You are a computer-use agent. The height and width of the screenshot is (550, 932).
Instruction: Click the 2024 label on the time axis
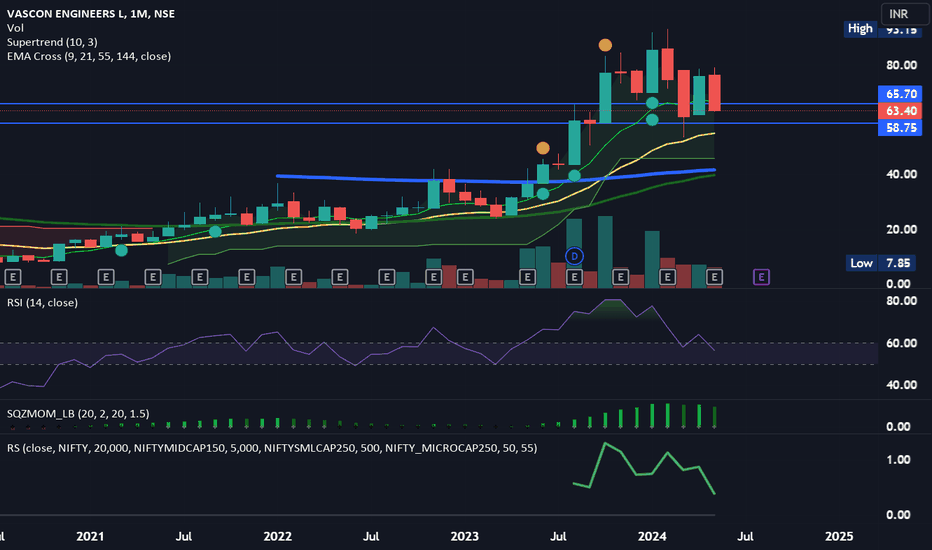click(x=652, y=536)
